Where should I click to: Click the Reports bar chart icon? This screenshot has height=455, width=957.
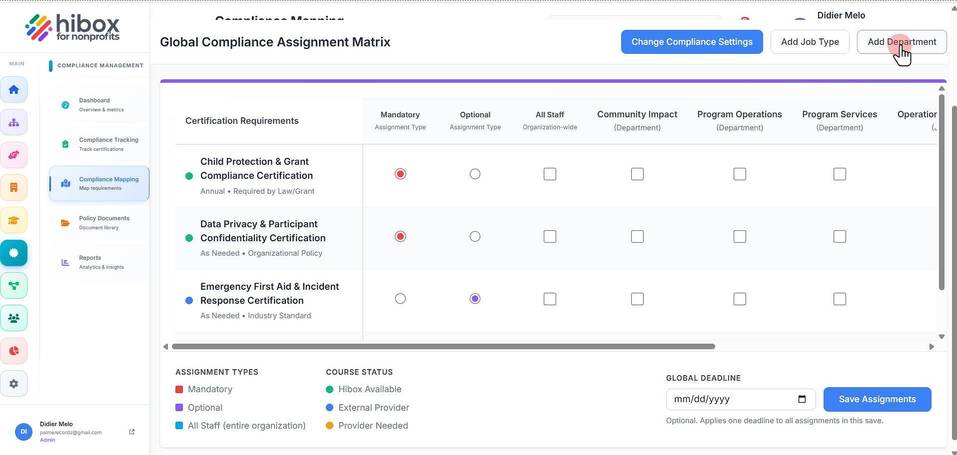(65, 262)
